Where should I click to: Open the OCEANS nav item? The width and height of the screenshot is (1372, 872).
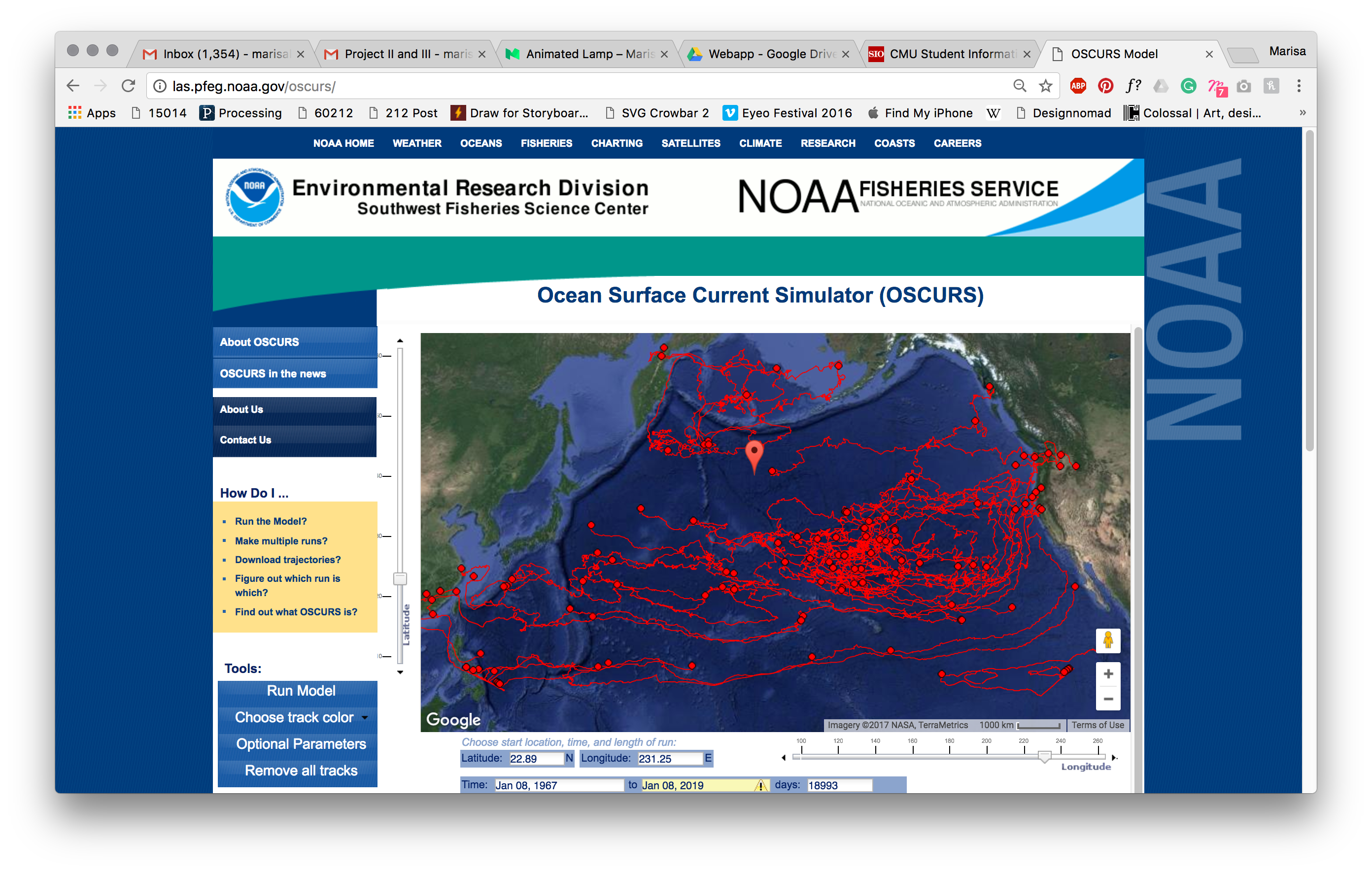pyautogui.click(x=481, y=143)
